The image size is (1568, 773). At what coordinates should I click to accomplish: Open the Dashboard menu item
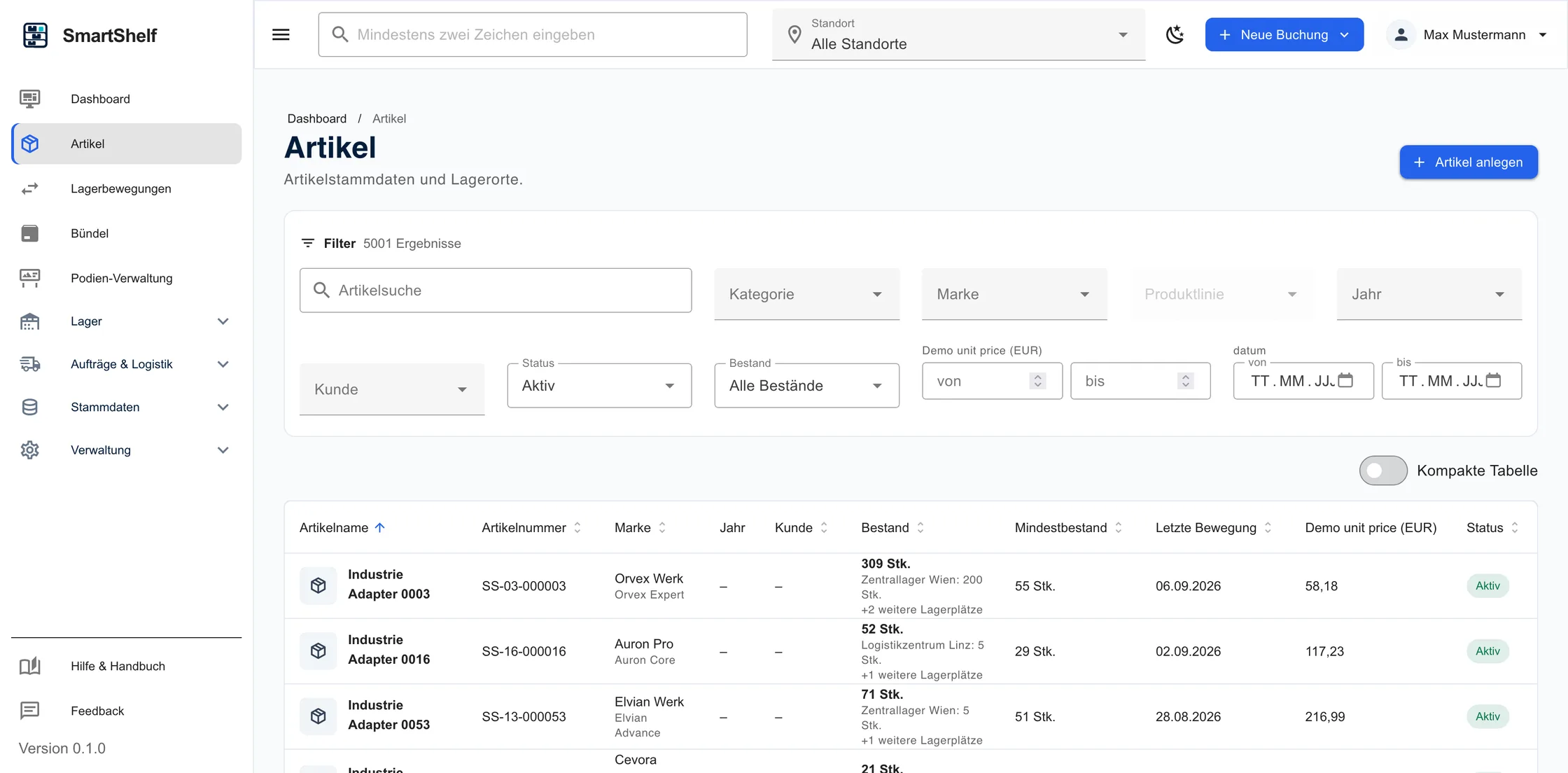click(127, 99)
